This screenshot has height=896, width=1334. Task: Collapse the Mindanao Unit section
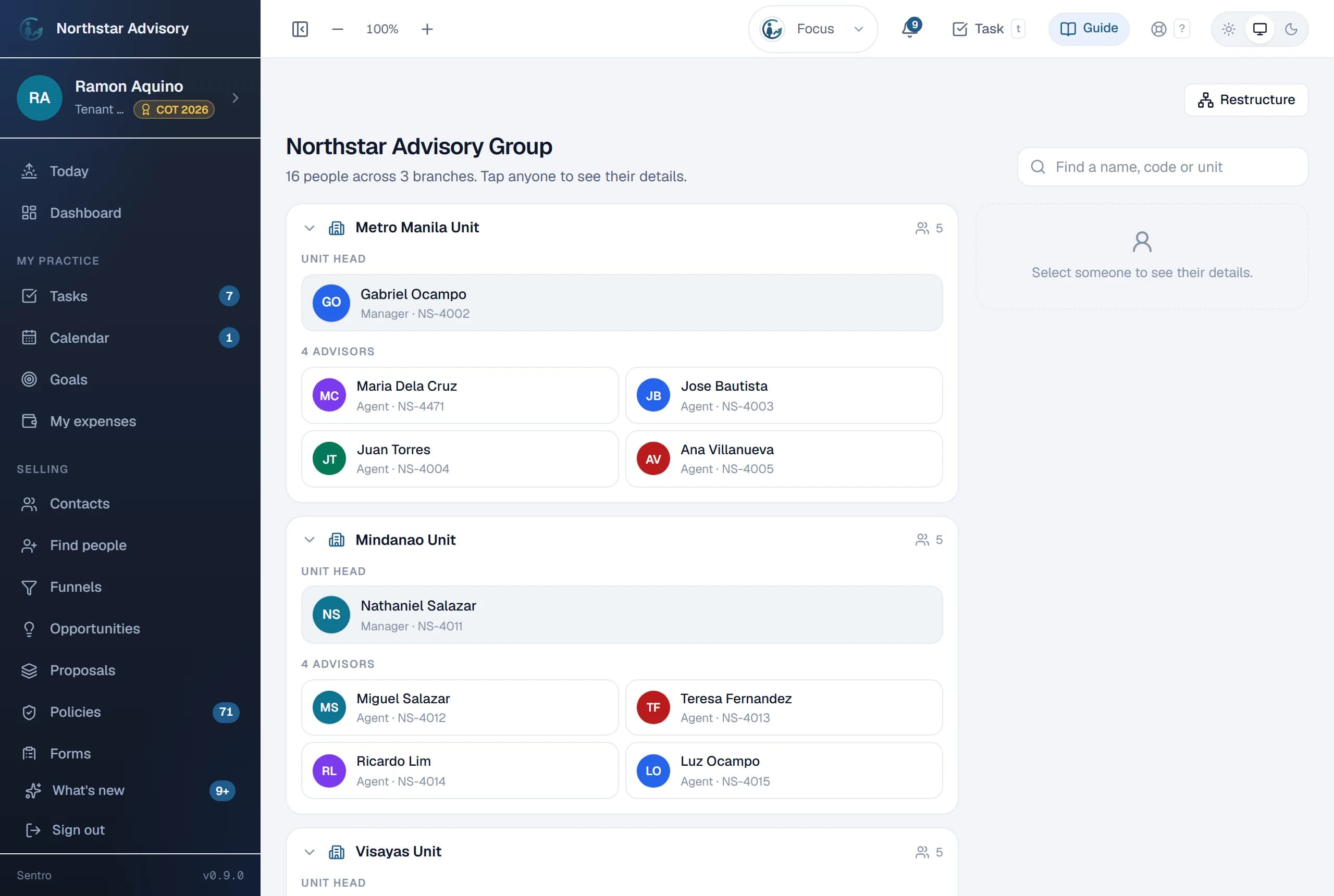pyautogui.click(x=309, y=540)
